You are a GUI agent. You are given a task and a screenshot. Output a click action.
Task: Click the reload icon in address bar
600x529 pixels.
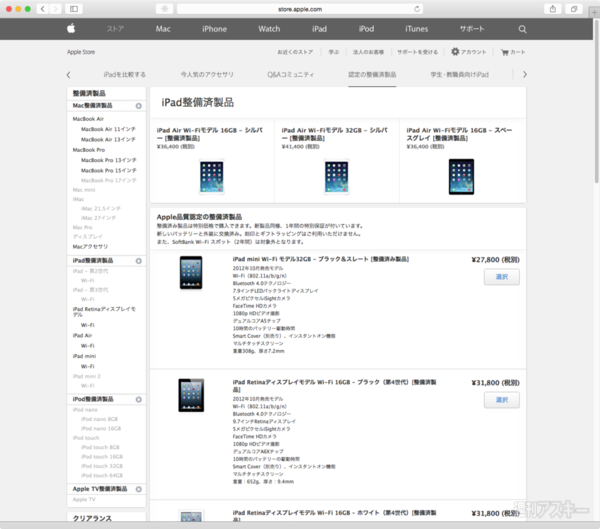click(x=417, y=9)
